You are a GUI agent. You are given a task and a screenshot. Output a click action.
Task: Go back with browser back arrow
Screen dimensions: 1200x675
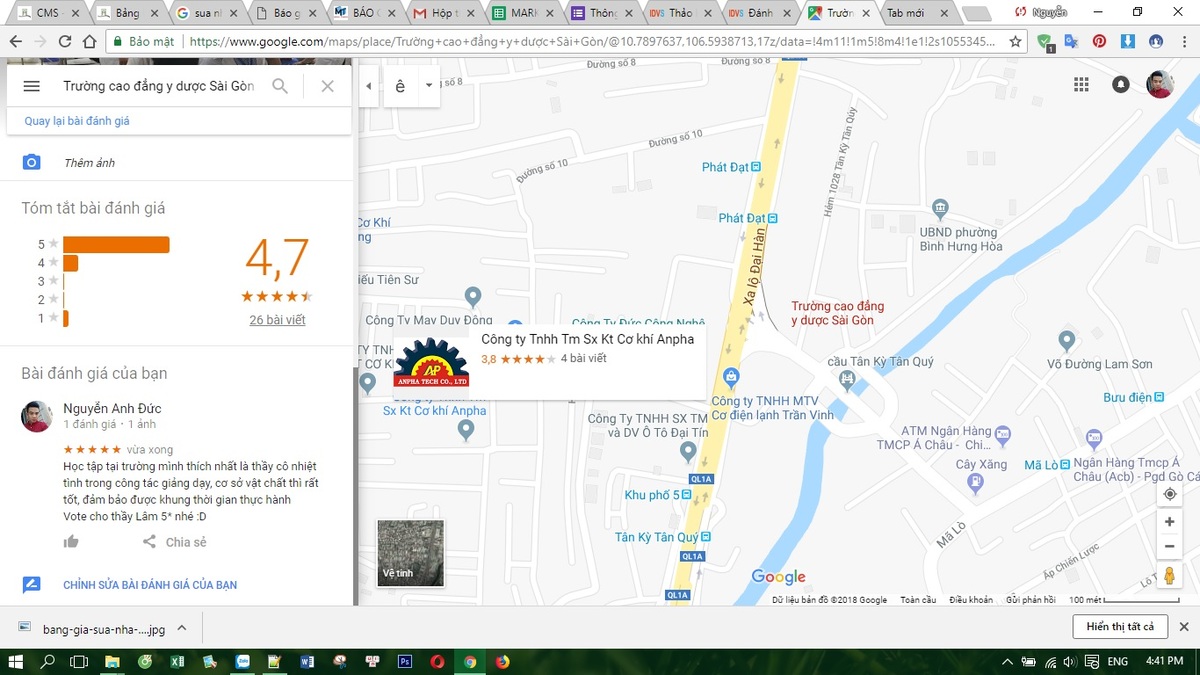click(15, 42)
